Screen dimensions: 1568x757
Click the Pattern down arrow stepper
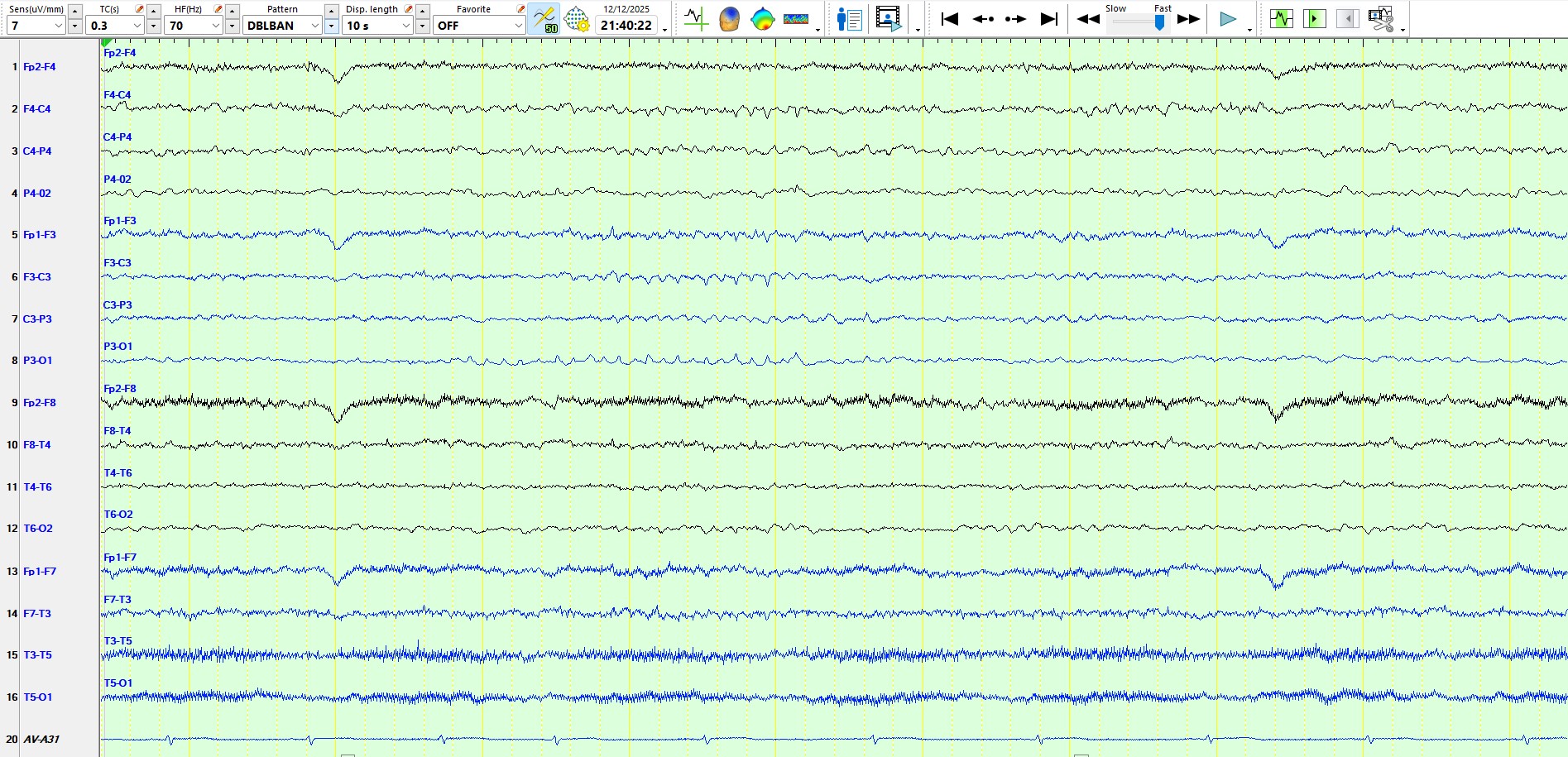(331, 26)
